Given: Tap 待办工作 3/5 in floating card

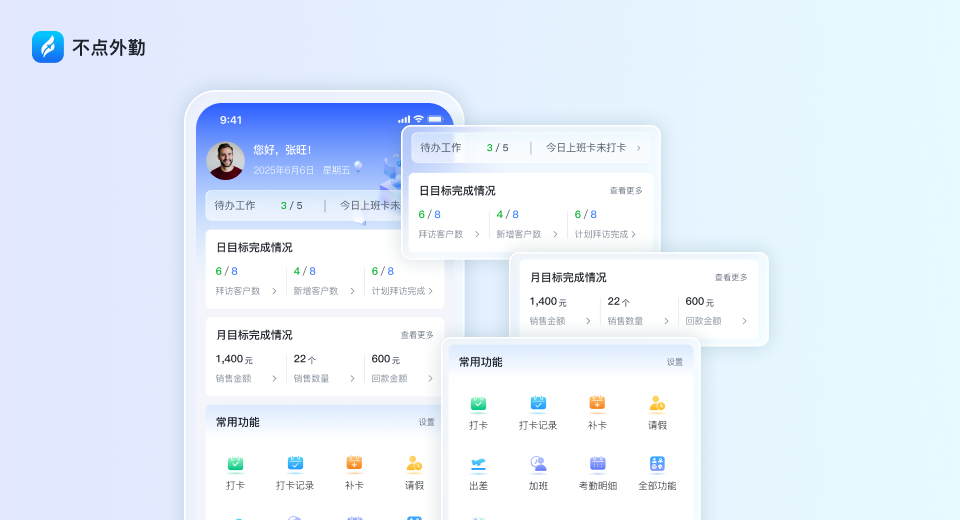Looking at the screenshot, I should 464,148.
